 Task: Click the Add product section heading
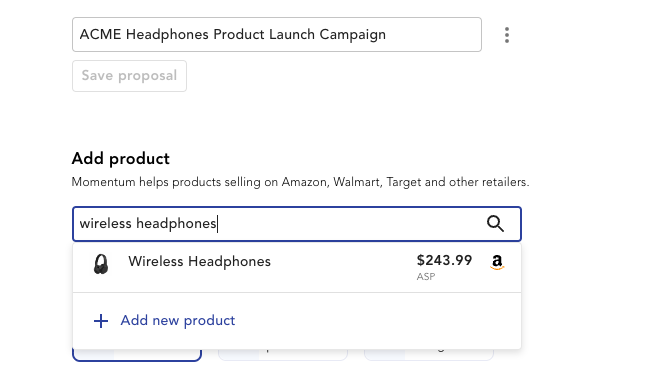click(120, 159)
